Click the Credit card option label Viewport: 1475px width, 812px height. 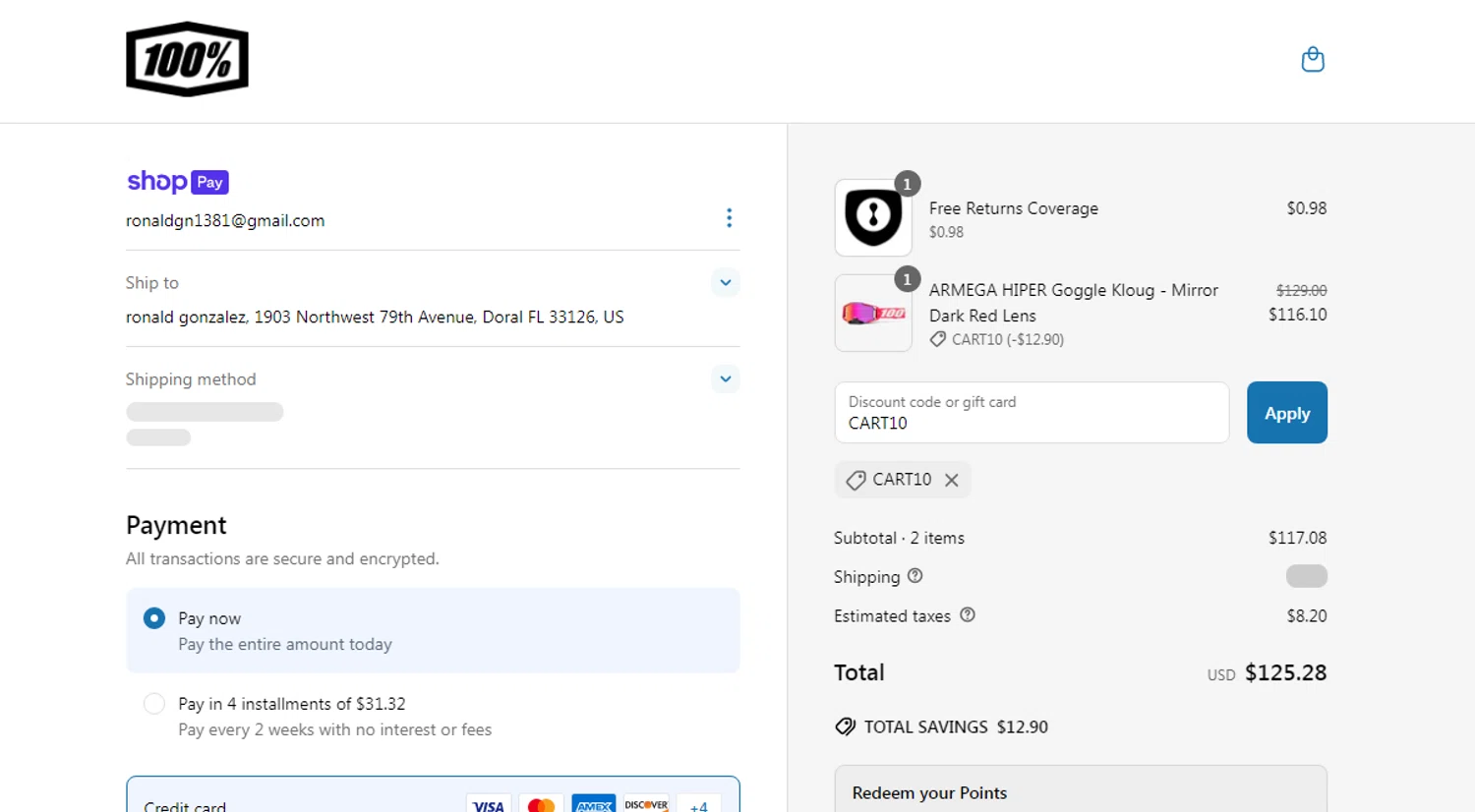tap(185, 806)
